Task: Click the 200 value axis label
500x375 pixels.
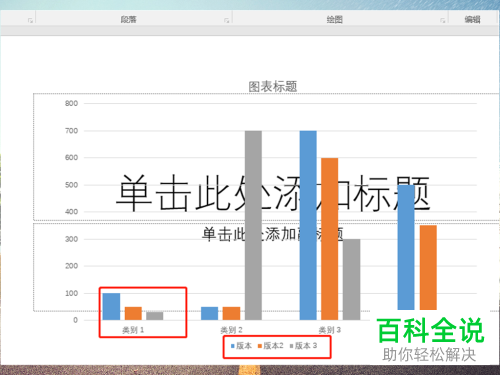Action: click(x=71, y=266)
